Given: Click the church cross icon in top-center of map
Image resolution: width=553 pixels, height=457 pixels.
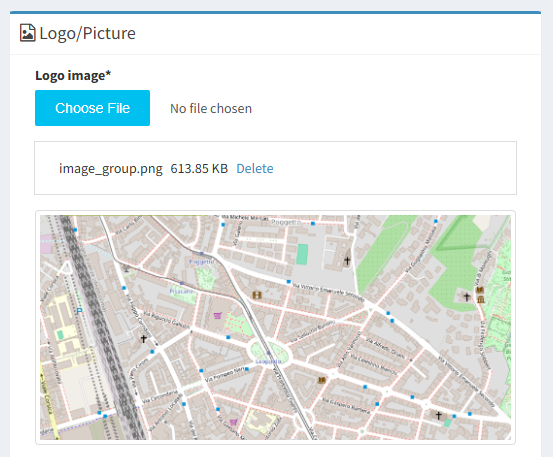Looking at the screenshot, I should pos(347,261).
